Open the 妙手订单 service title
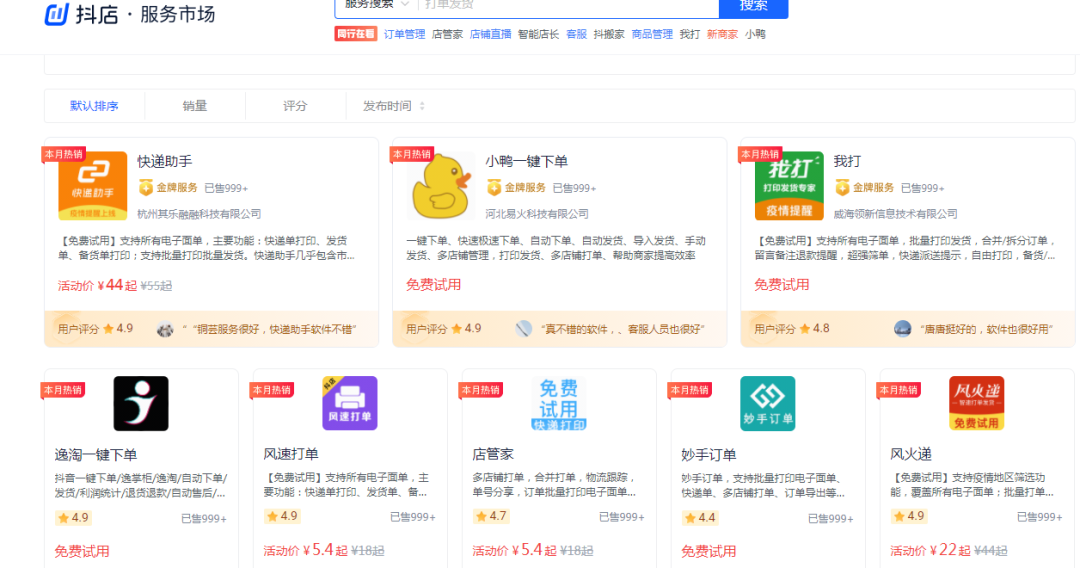Viewport: 1080px width, 568px height. click(x=709, y=455)
